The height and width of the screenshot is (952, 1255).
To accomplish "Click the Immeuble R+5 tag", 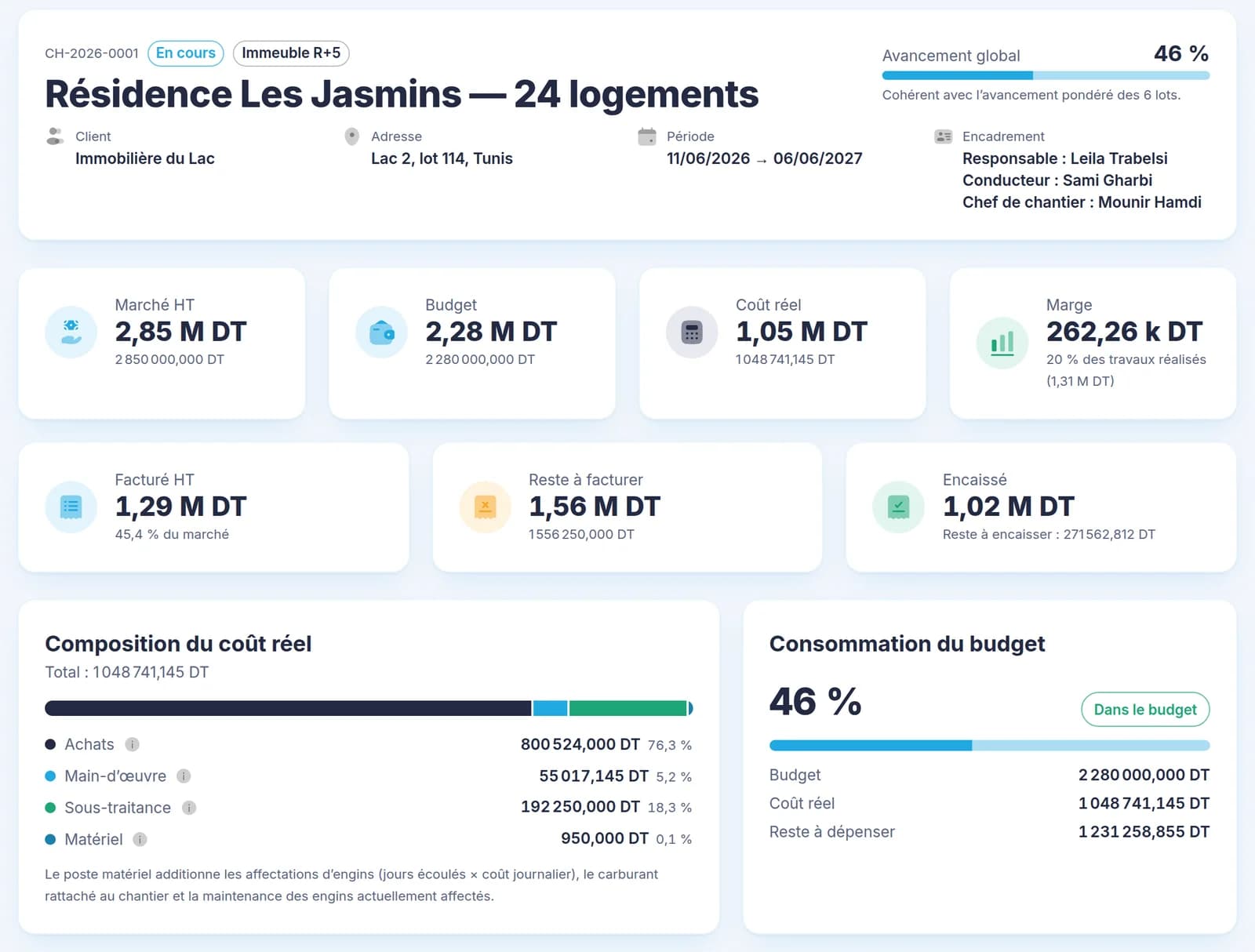I will [x=291, y=53].
